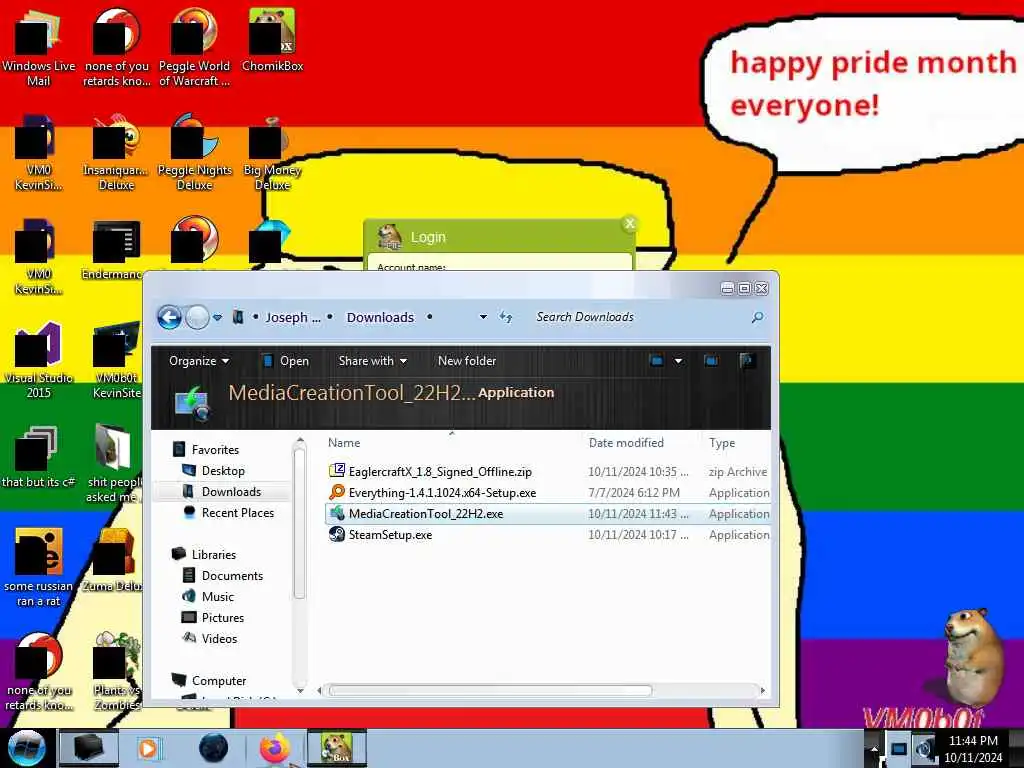Click the refresh icon in address bar
This screenshot has height=768, width=1024.
click(505, 317)
